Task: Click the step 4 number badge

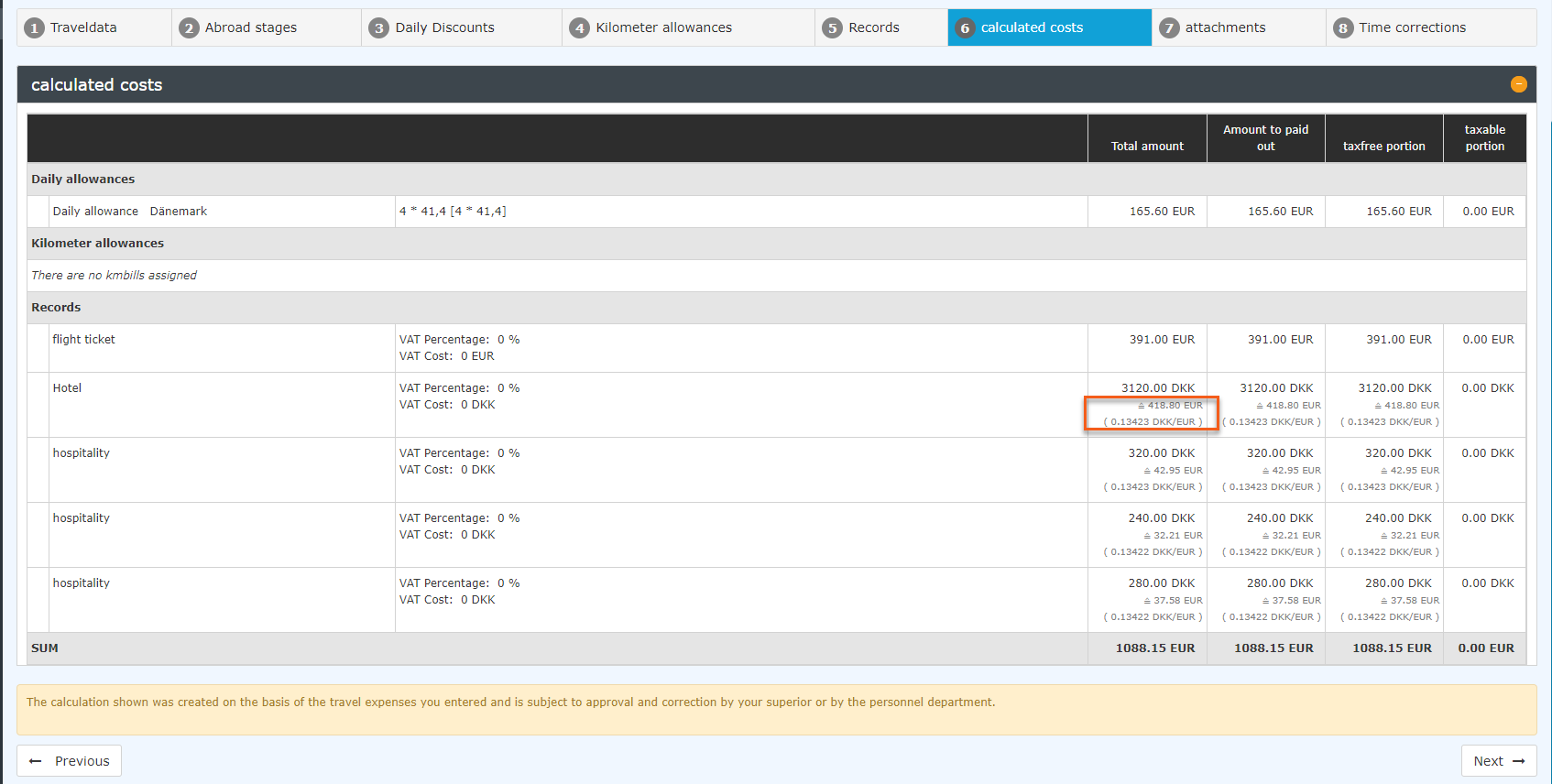Action: pyautogui.click(x=580, y=28)
